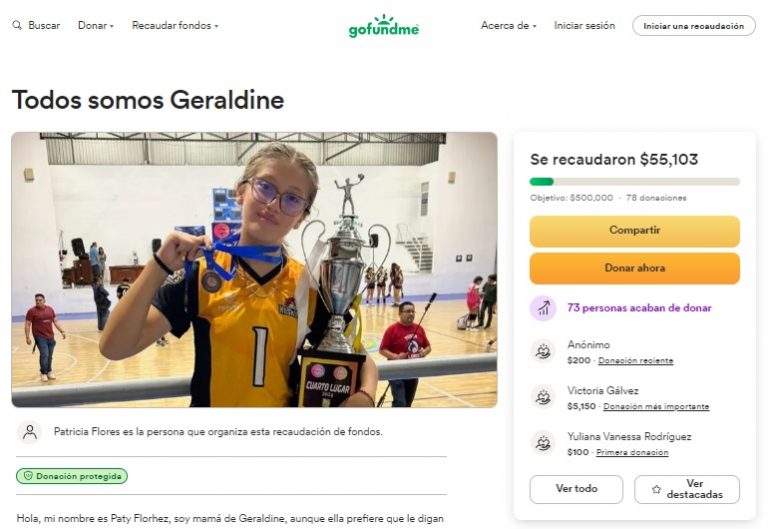Open the Acerca de dropdown
768x529 pixels.
[508, 25]
